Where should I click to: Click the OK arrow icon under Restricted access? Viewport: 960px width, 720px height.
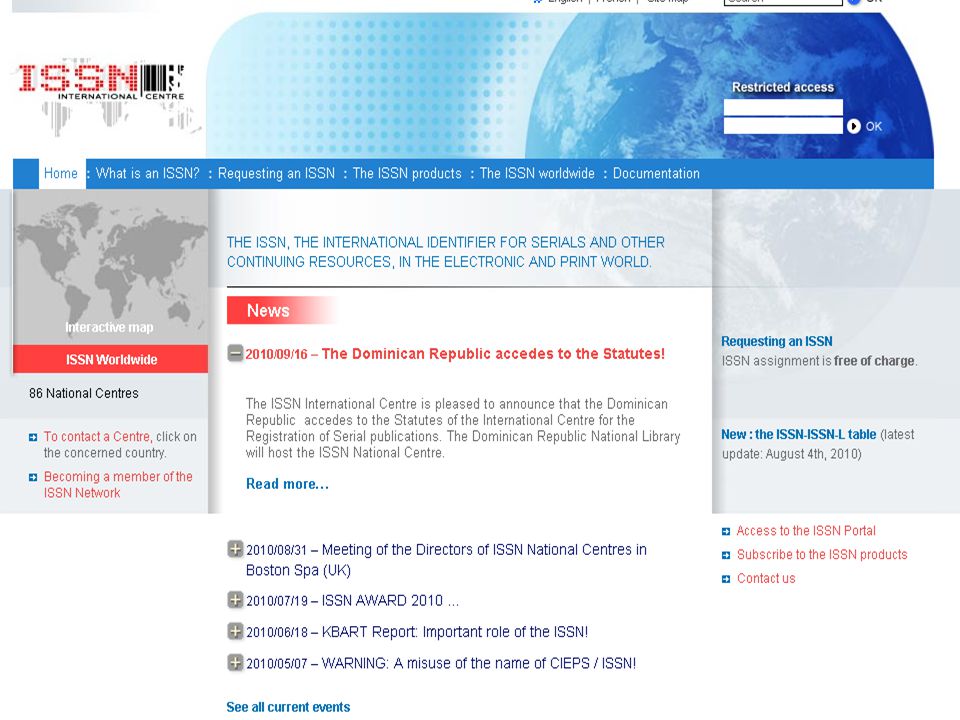pos(853,126)
